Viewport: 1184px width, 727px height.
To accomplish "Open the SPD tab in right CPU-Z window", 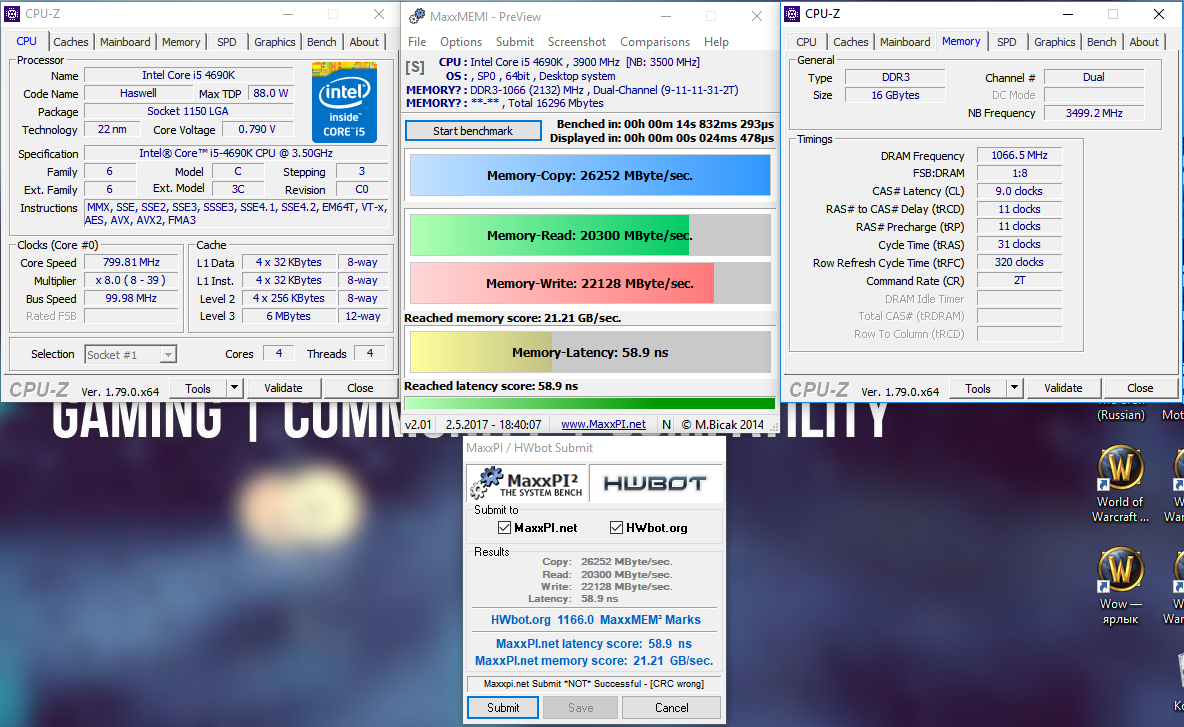I will tap(1007, 42).
